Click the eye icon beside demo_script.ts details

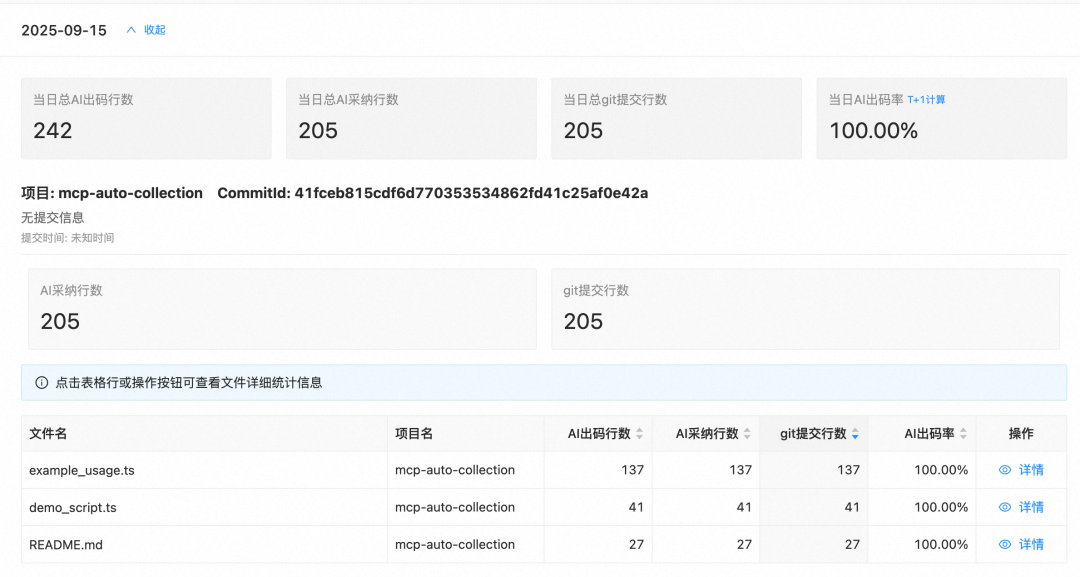pos(1005,507)
